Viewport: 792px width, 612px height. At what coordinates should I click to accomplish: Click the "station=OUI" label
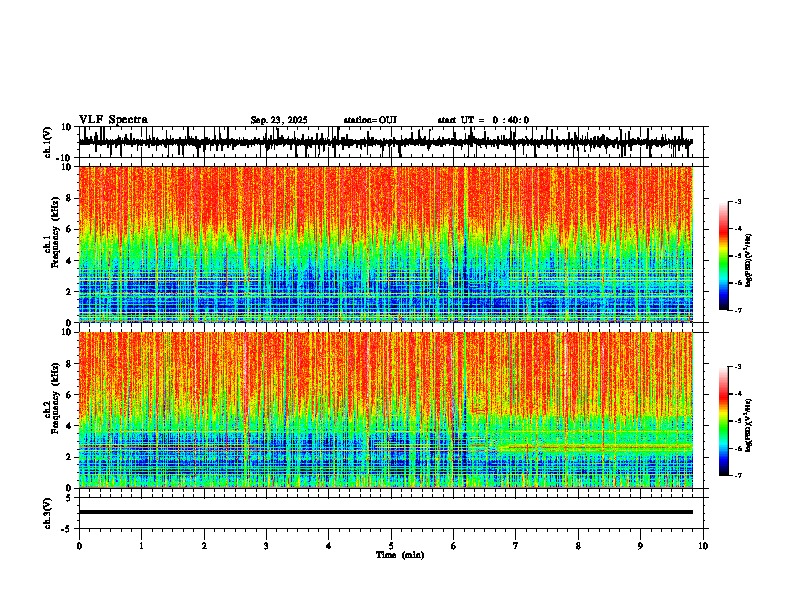370,120
